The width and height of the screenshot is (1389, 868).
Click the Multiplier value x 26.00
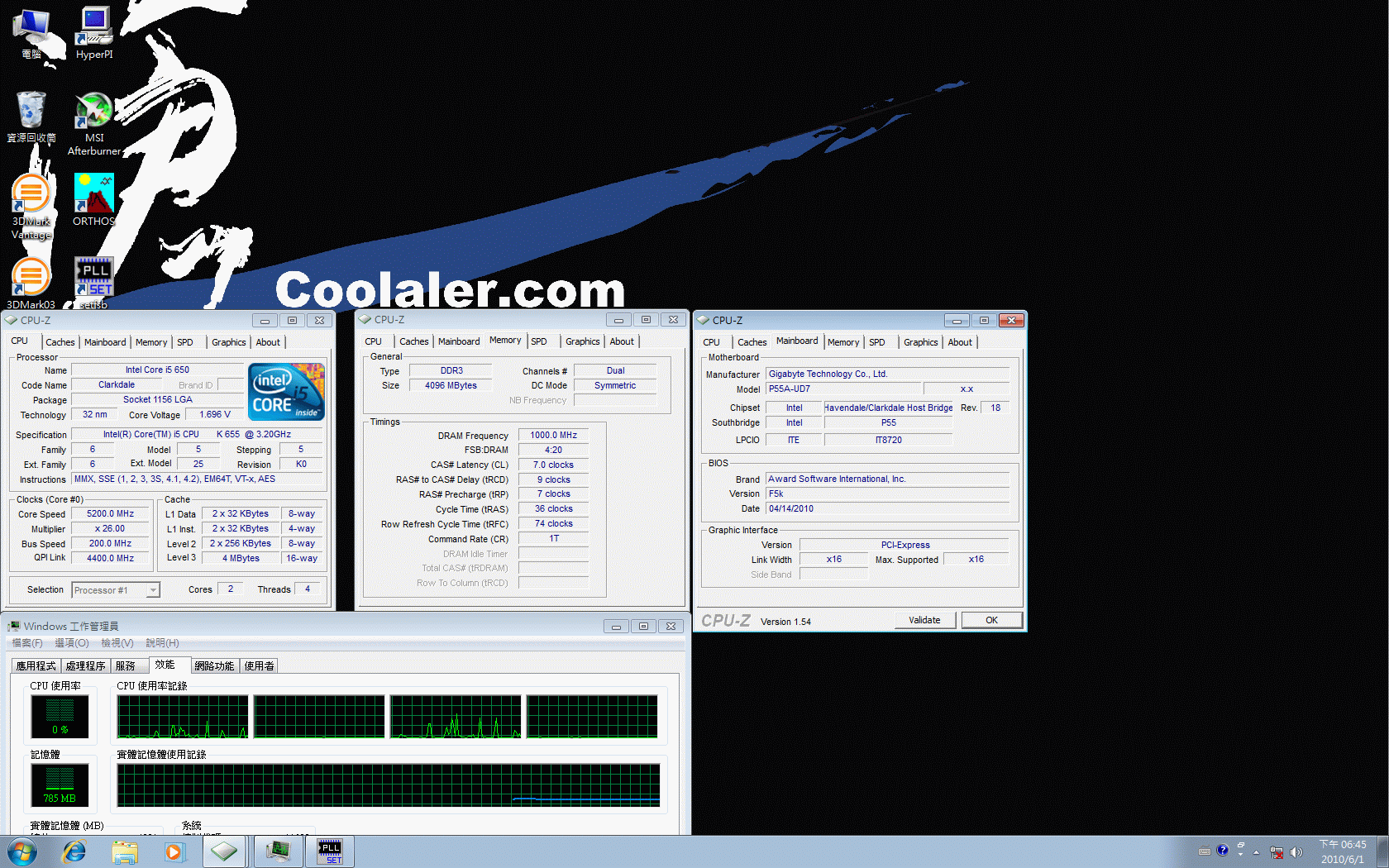click(111, 529)
